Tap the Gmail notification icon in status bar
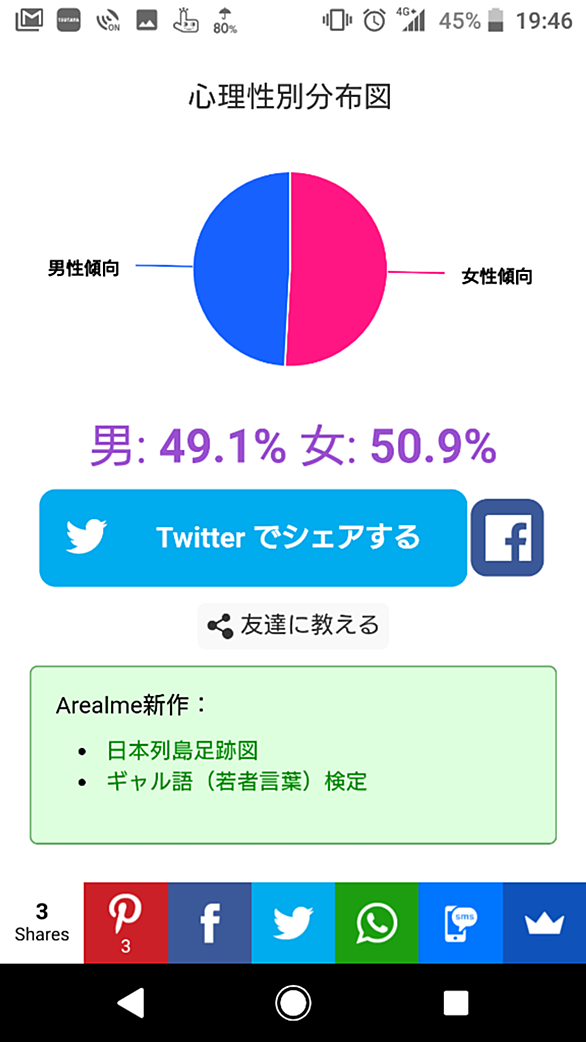Viewport: 586px width, 1042px height. point(29,20)
